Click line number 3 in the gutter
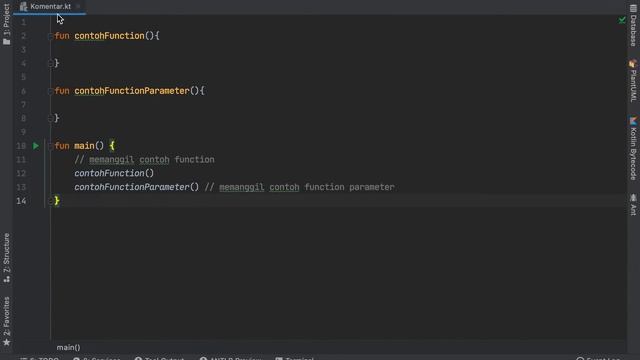640x360 pixels. click(24, 50)
